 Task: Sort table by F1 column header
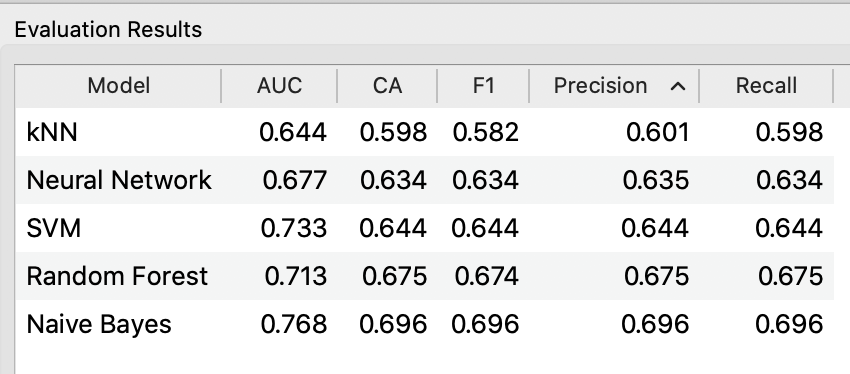(483, 86)
